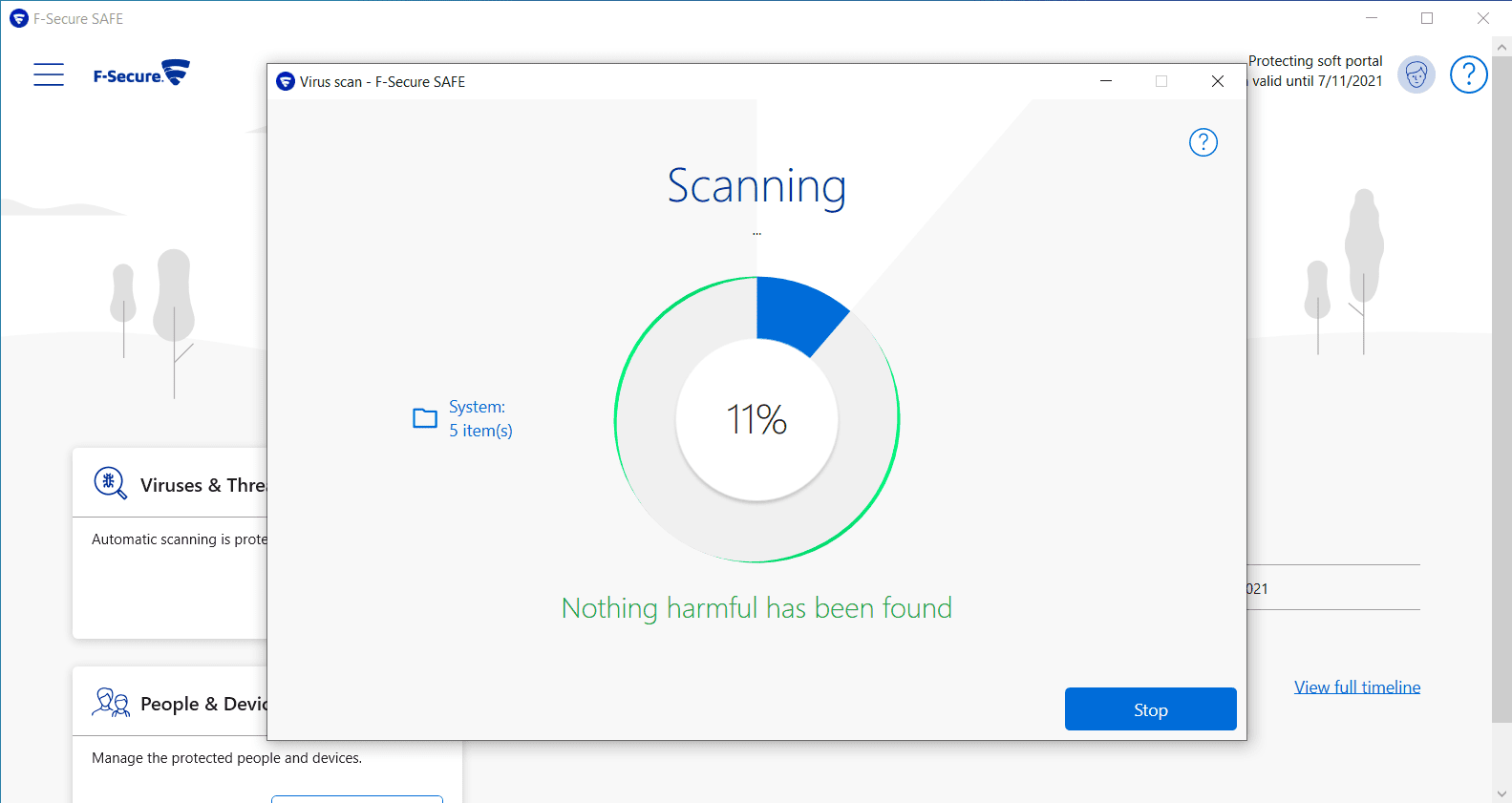Viewport: 1512px width, 803px height.
Task: Click the main window vertical scrollbar thumb
Action: [x=1501, y=390]
